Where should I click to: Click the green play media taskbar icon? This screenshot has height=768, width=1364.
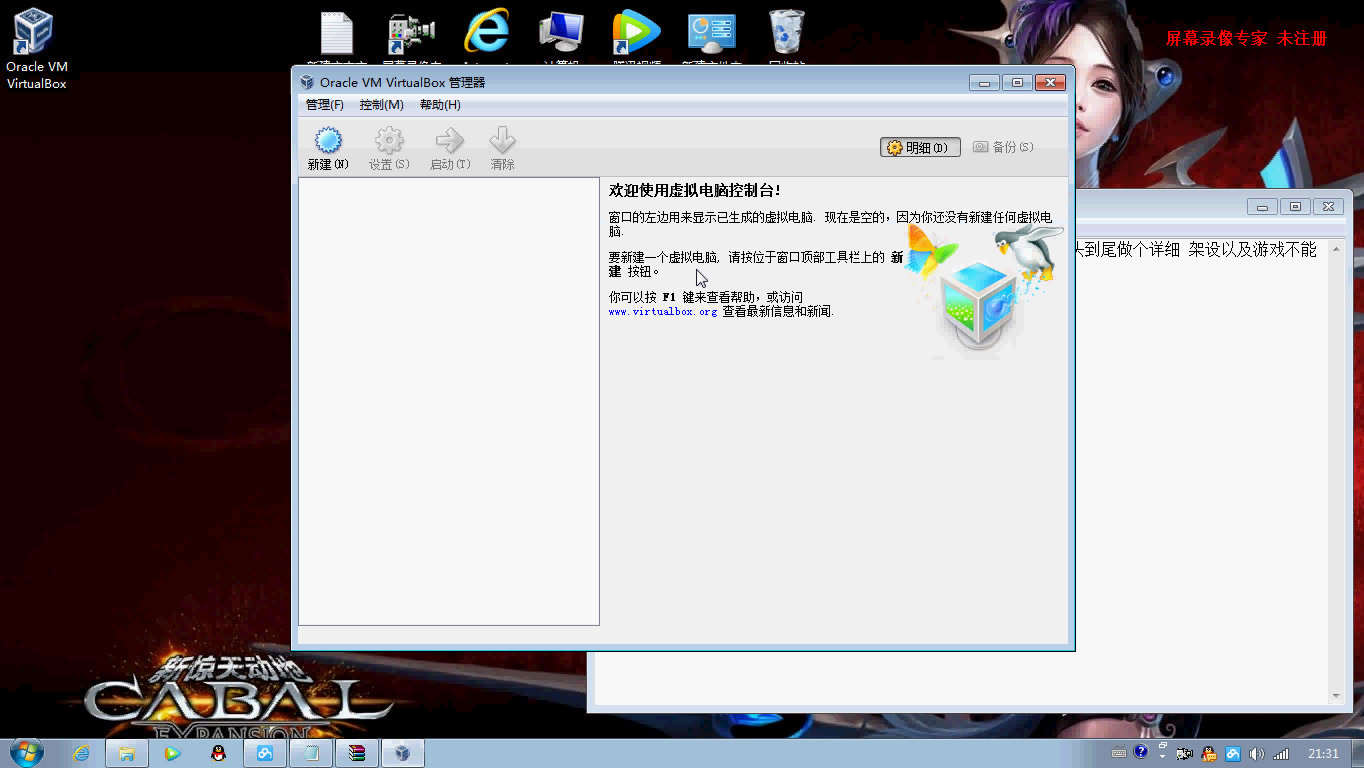(173, 753)
